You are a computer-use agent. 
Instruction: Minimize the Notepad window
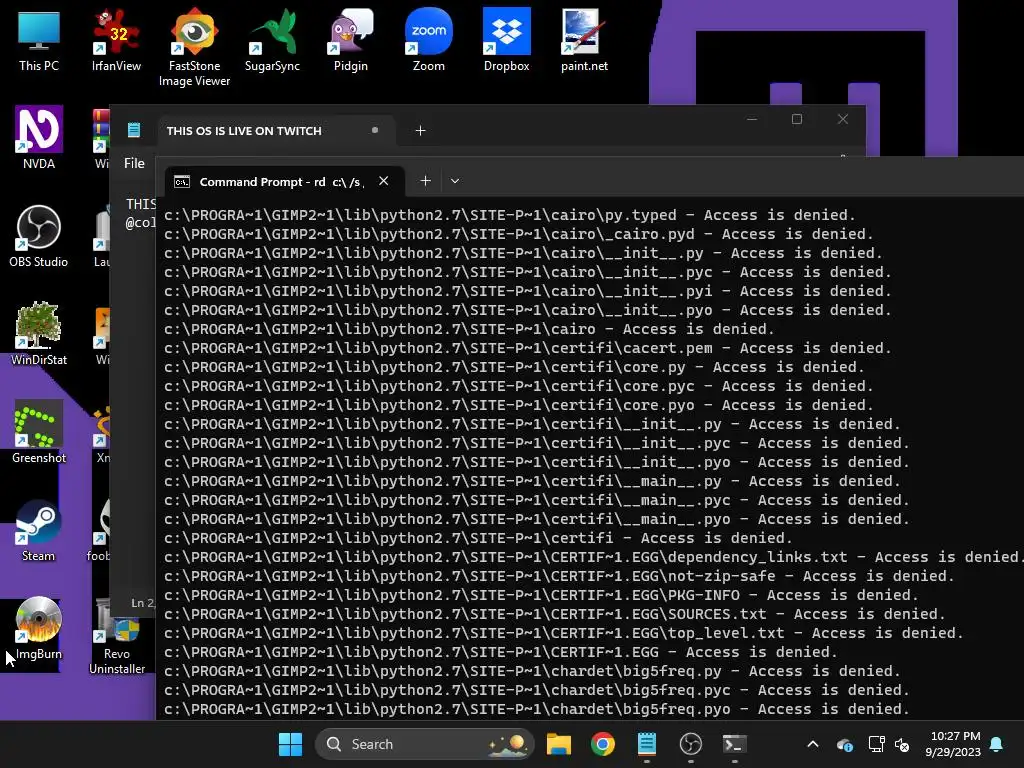tap(752, 119)
